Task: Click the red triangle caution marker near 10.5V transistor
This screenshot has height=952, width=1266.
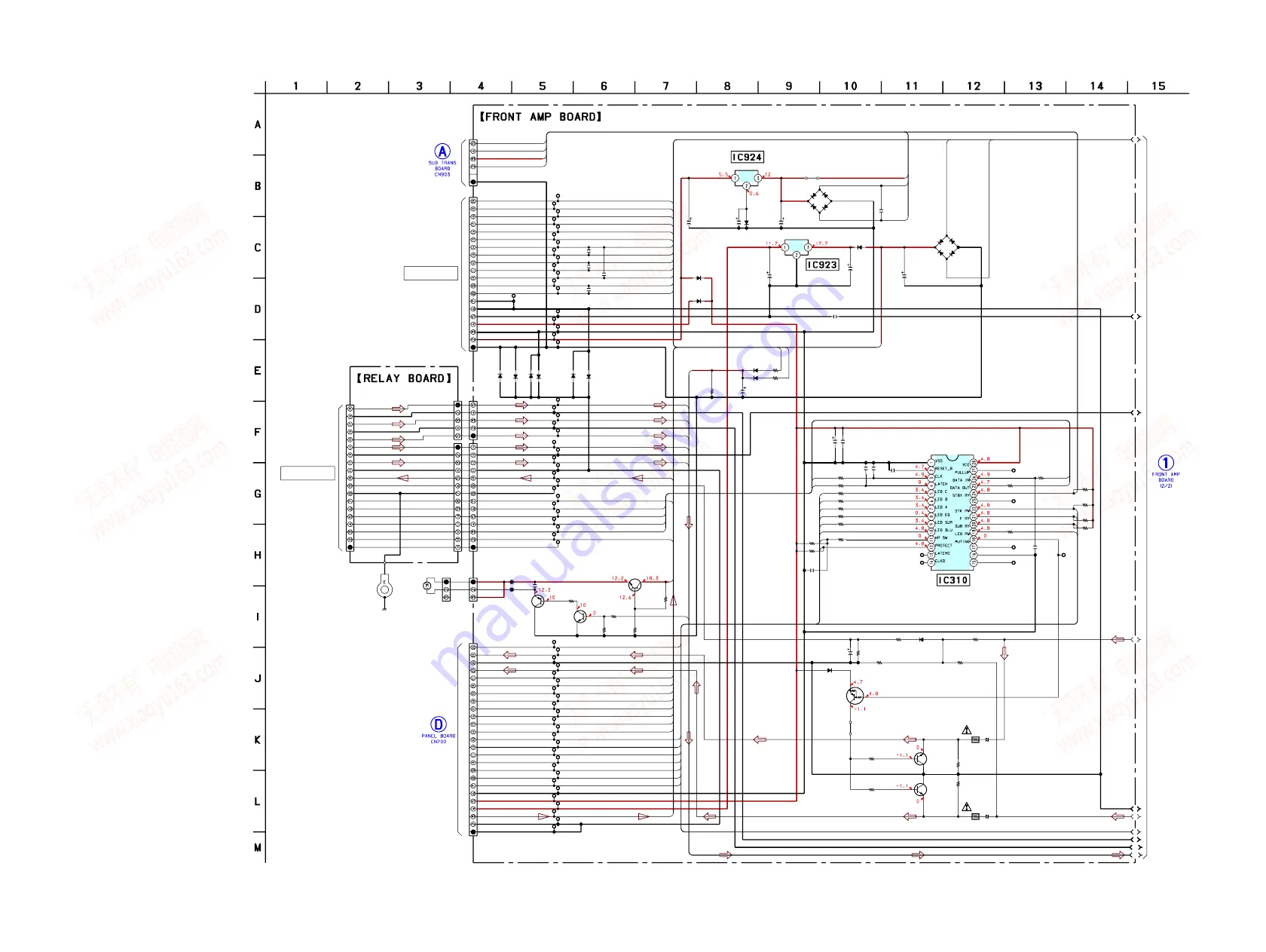Action: coord(673,601)
